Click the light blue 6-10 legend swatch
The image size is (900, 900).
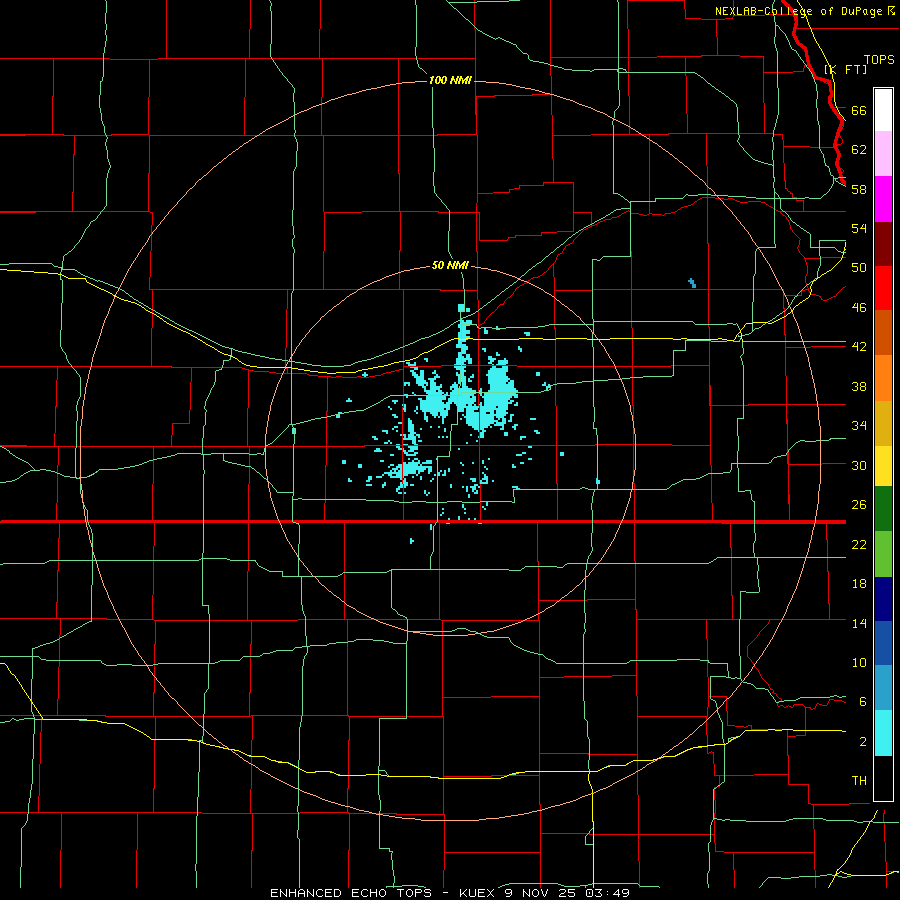[x=883, y=688]
